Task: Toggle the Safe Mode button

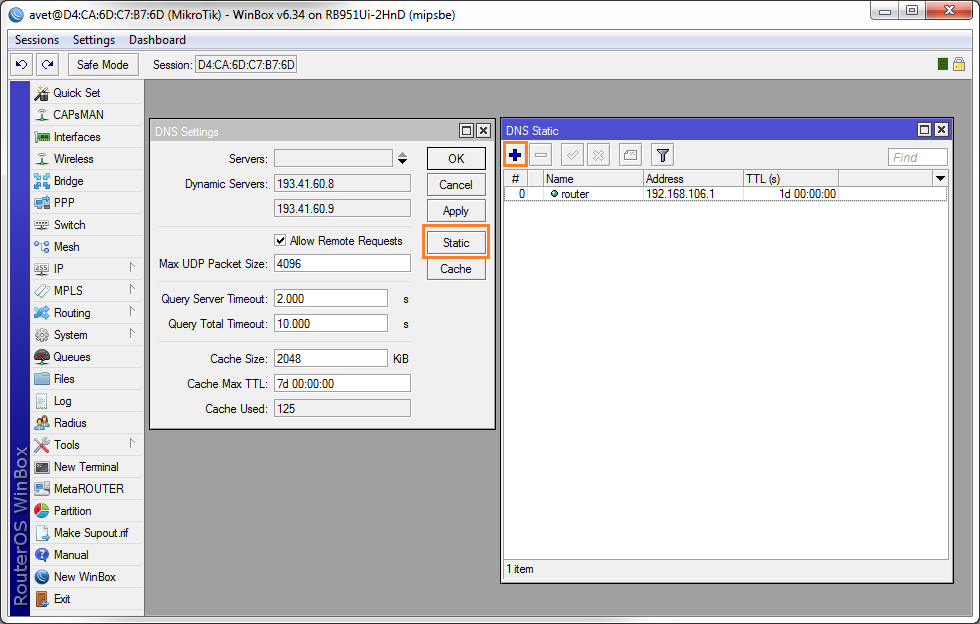Action: click(102, 65)
